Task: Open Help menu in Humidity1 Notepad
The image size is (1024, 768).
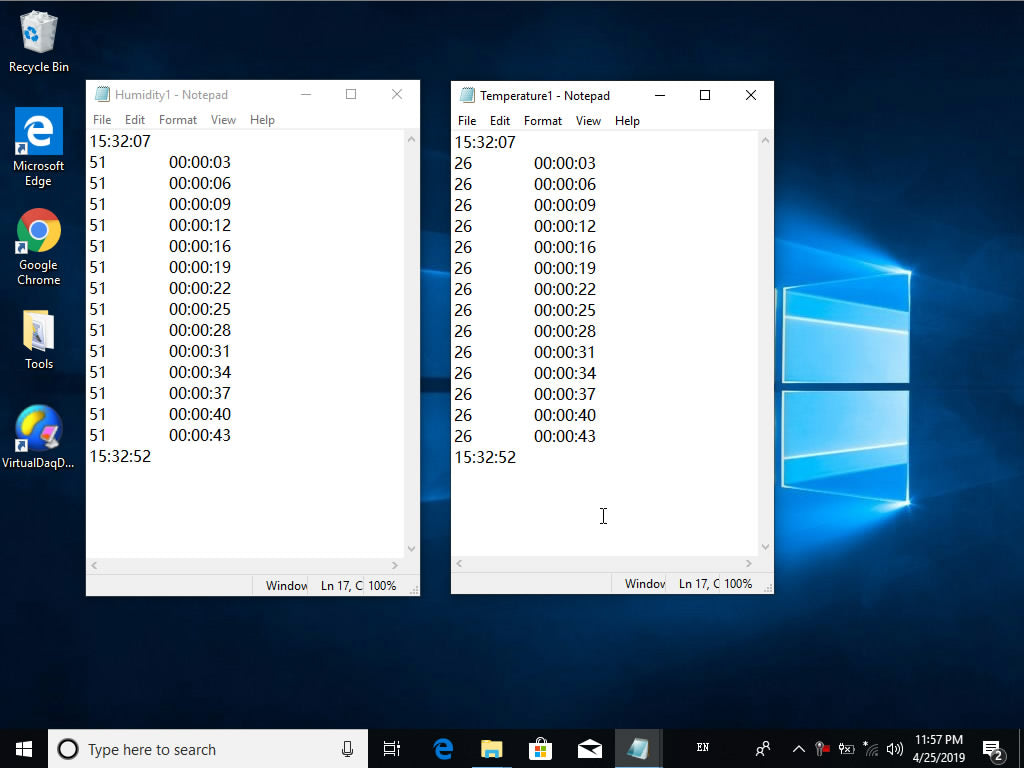Action: pyautogui.click(x=262, y=120)
